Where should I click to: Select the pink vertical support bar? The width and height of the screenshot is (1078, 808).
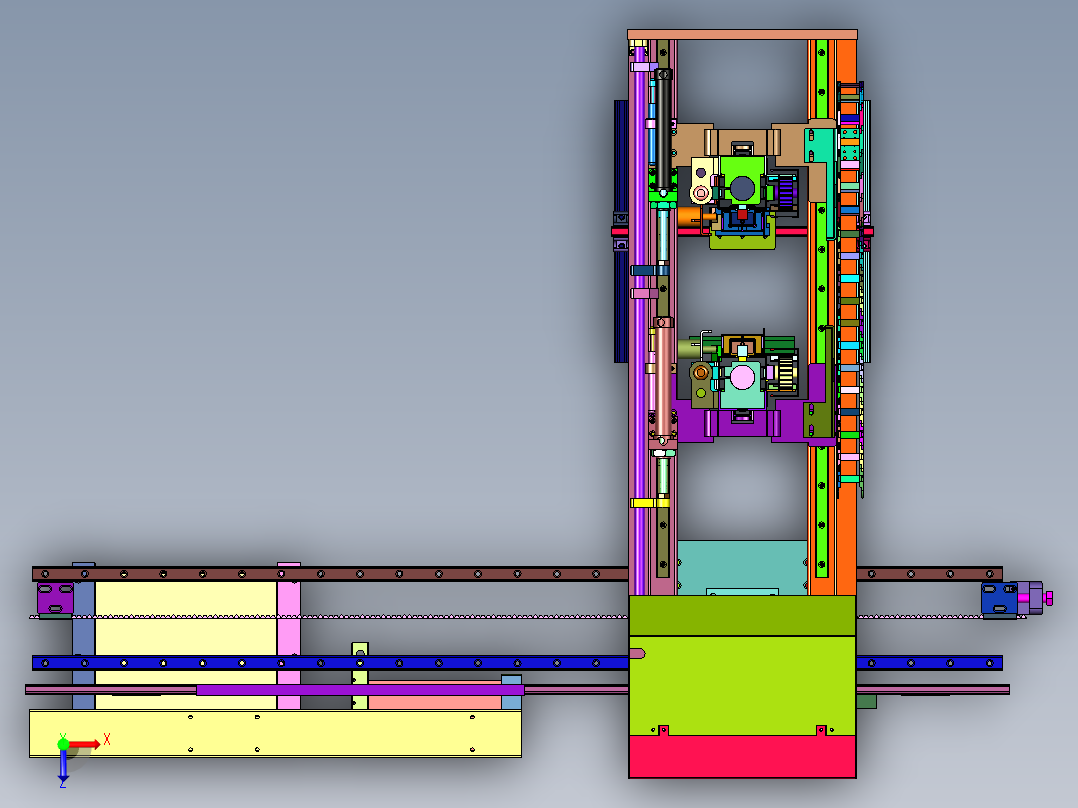[x=289, y=636]
